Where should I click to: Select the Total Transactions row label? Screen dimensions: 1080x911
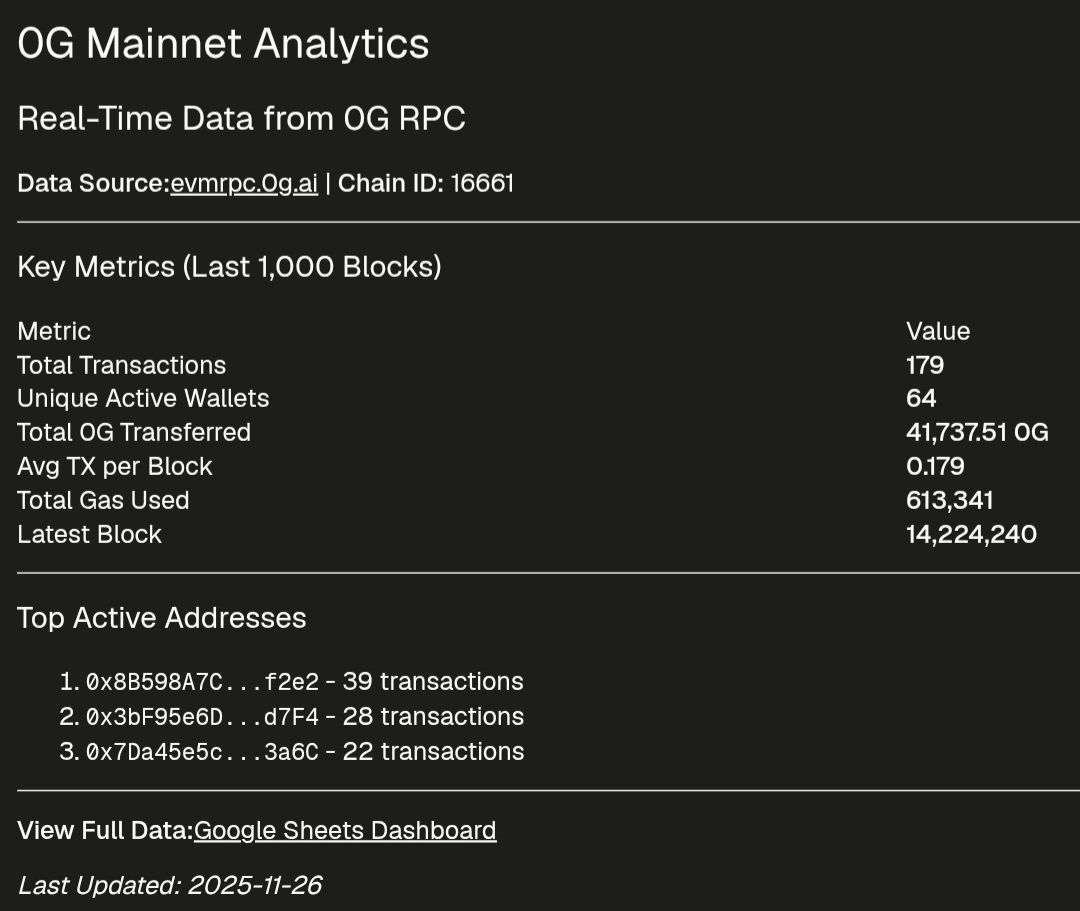pos(121,365)
